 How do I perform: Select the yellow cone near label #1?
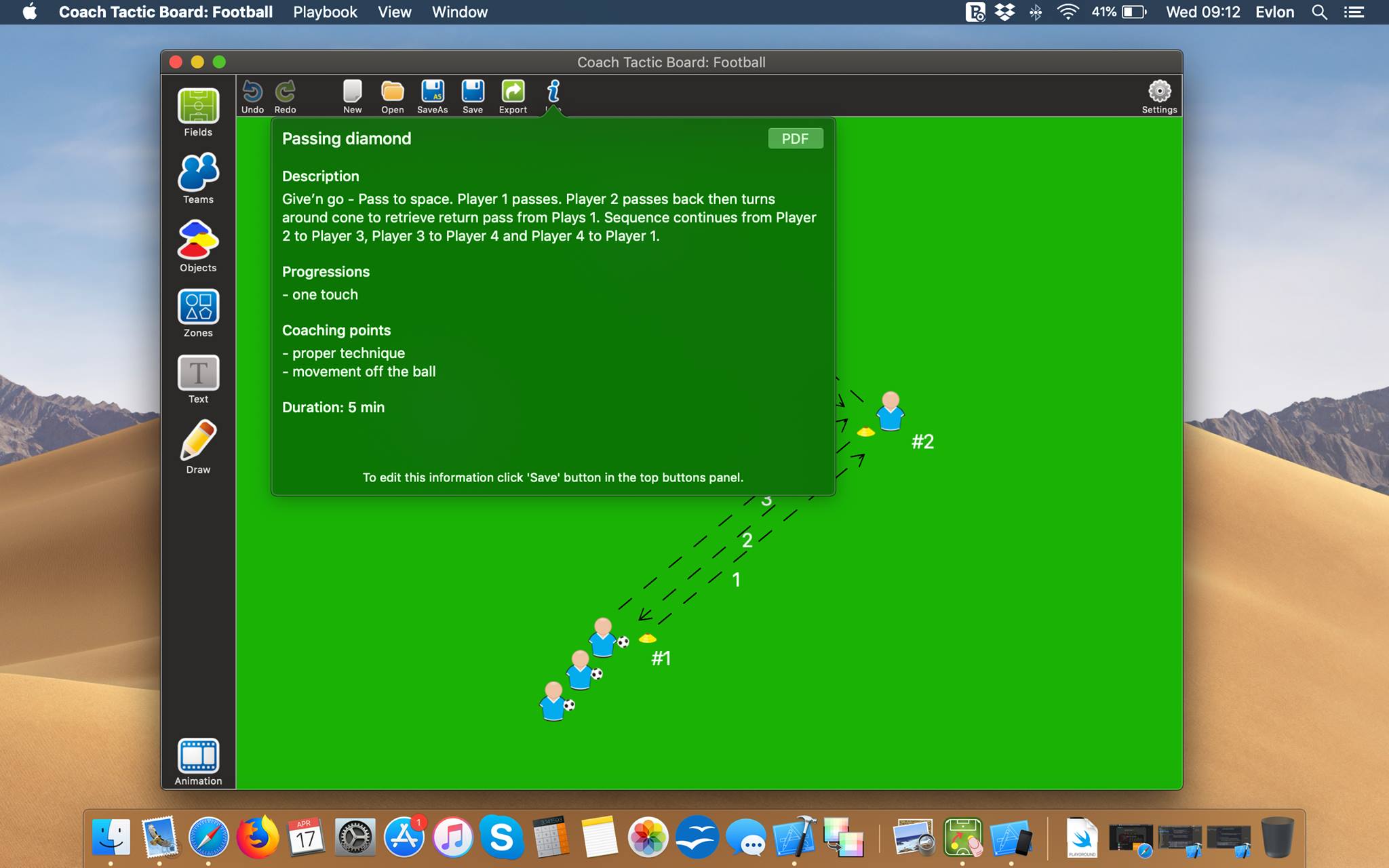(x=648, y=638)
